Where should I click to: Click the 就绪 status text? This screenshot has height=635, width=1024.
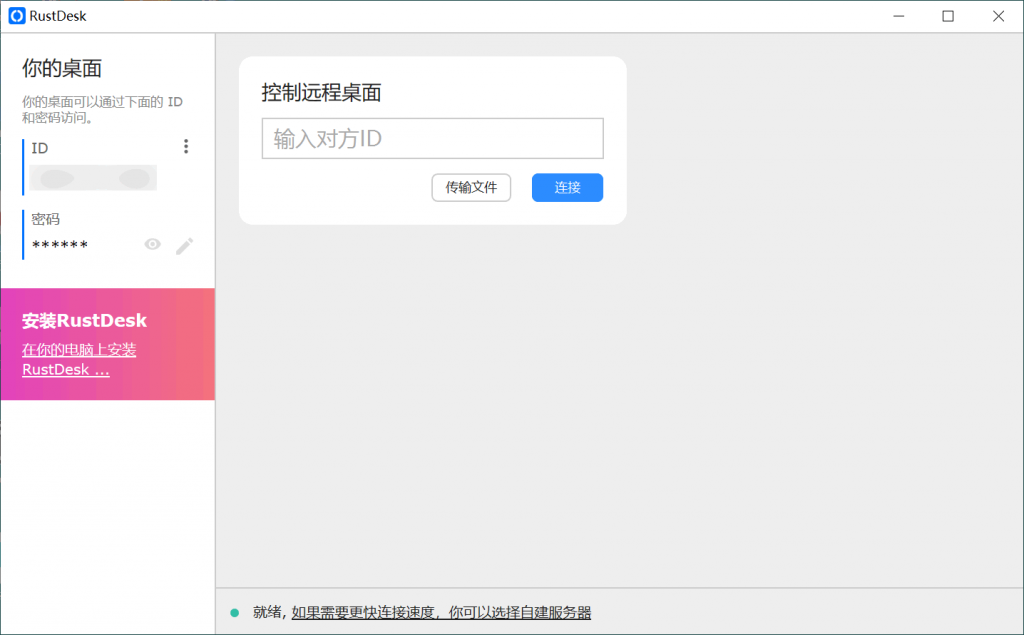(267, 612)
